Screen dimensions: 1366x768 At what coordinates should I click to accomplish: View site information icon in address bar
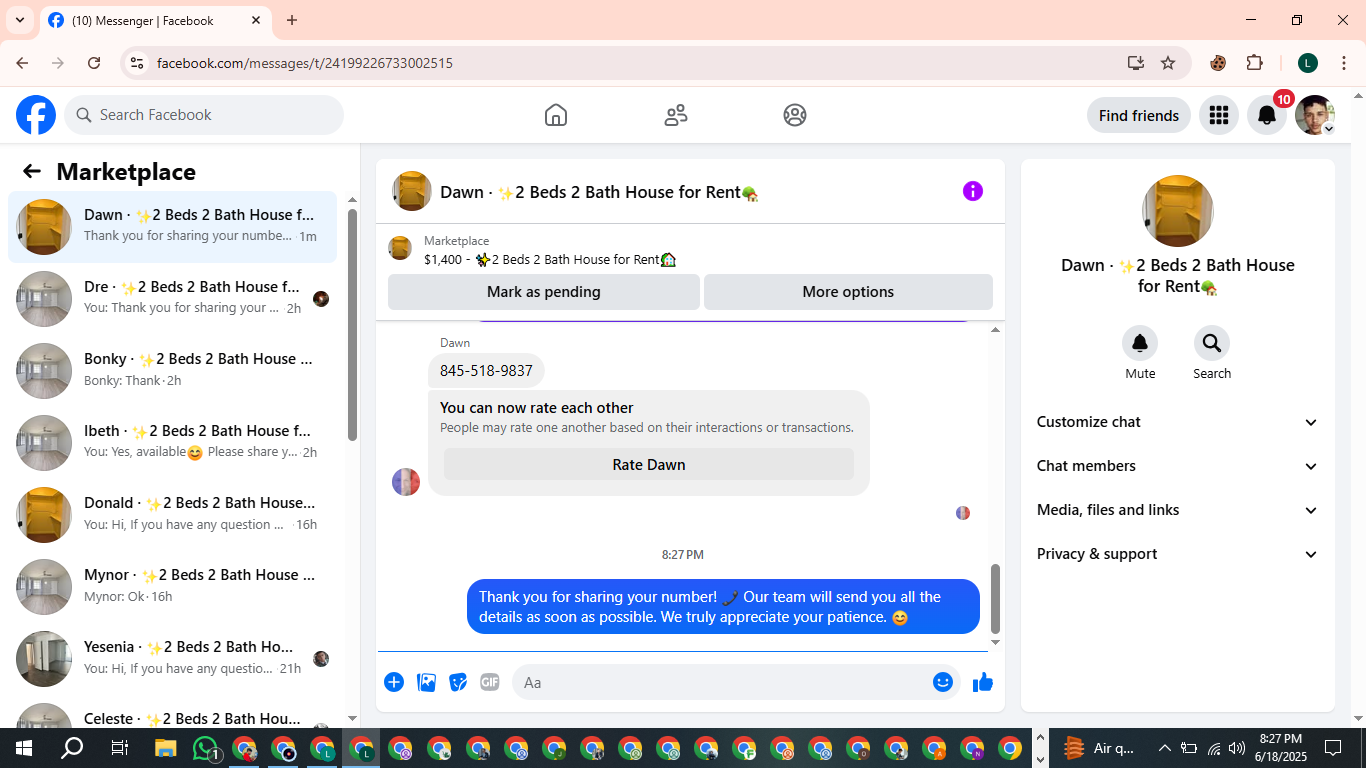138,63
